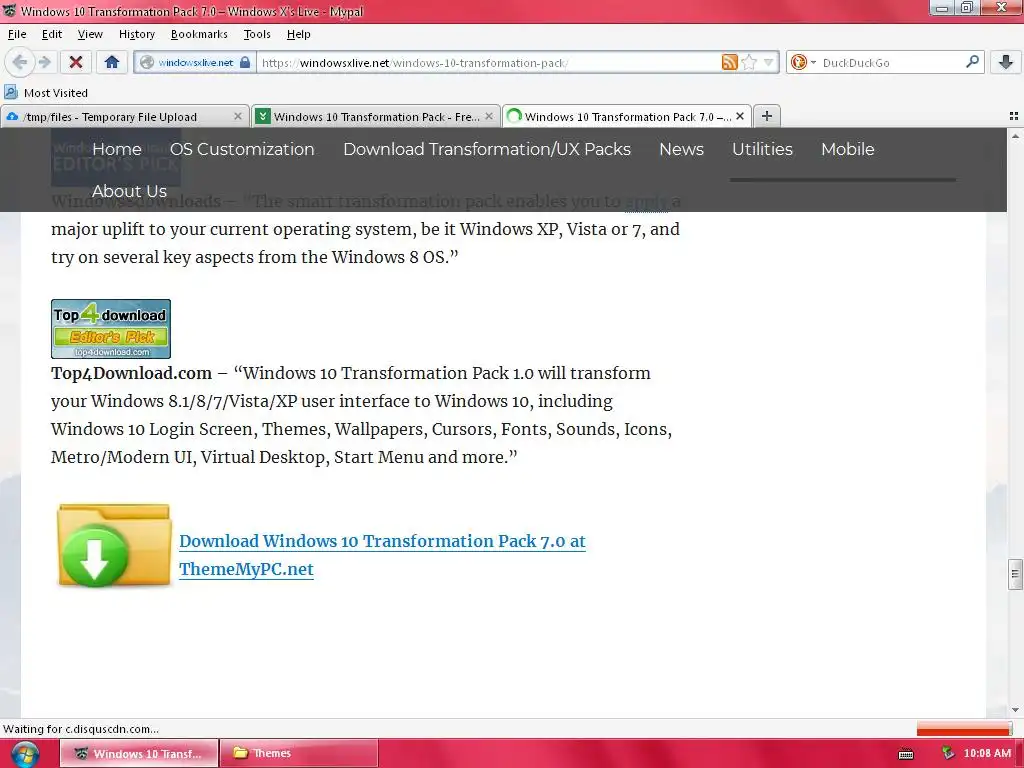This screenshot has width=1024, height=768.
Task: Open the View menu
Action: pyautogui.click(x=90, y=34)
